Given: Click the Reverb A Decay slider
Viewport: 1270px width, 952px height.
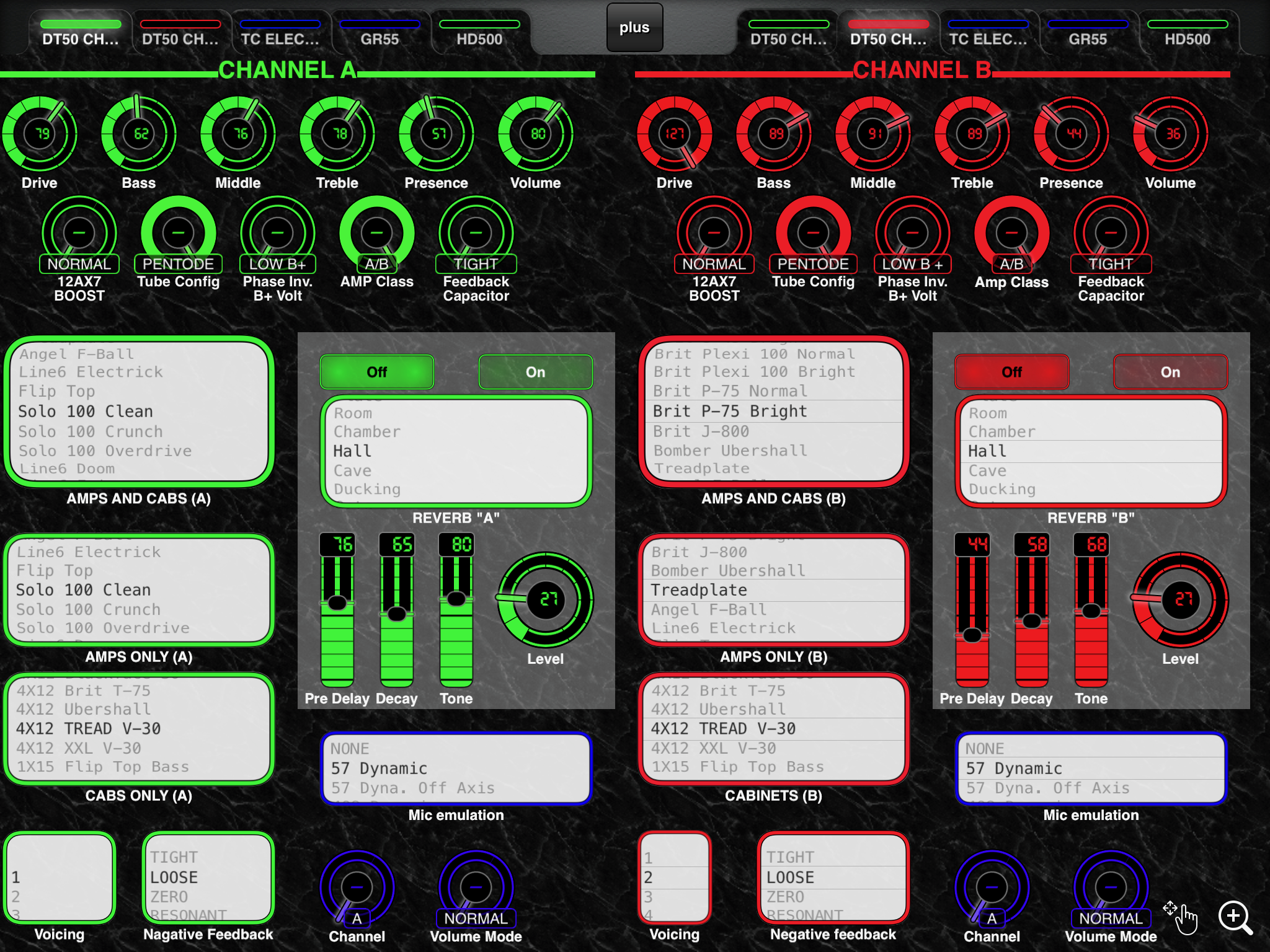Looking at the screenshot, I should click(x=397, y=610).
